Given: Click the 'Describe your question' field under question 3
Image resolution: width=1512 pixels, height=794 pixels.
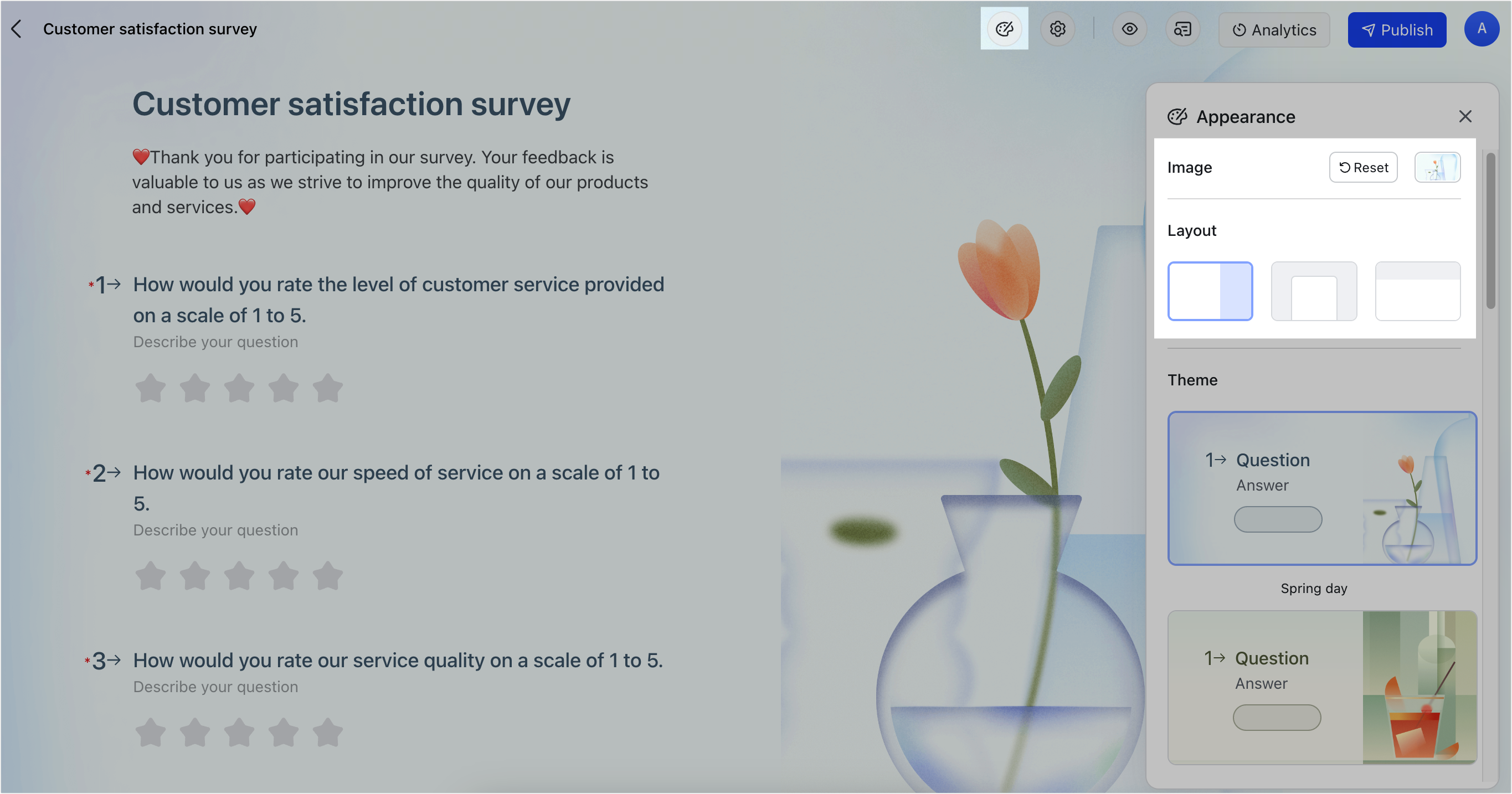Looking at the screenshot, I should (215, 687).
